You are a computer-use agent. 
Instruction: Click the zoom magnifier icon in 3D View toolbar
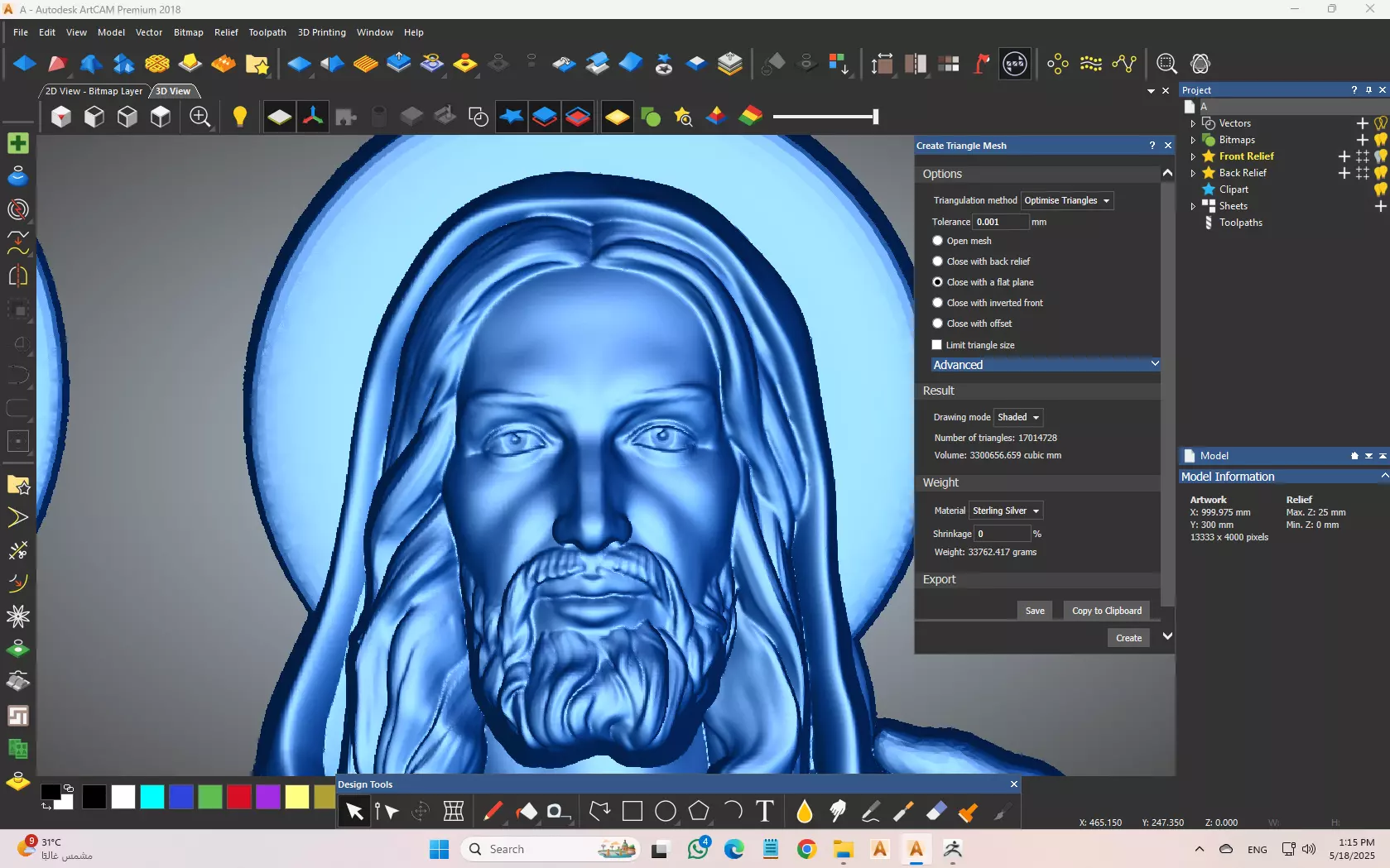coord(200,117)
